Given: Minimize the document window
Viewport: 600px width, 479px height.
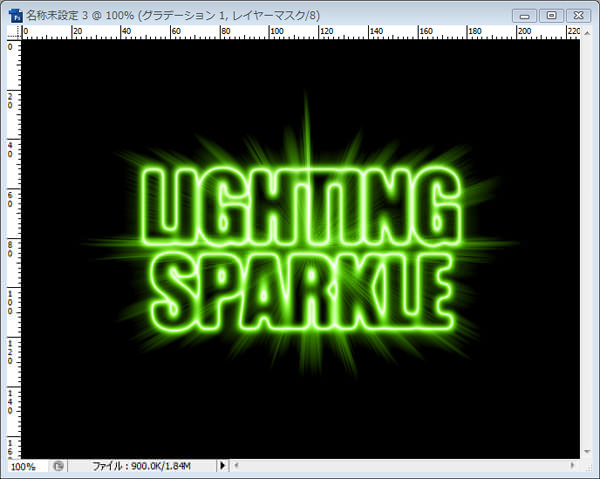Looking at the screenshot, I should (526, 16).
